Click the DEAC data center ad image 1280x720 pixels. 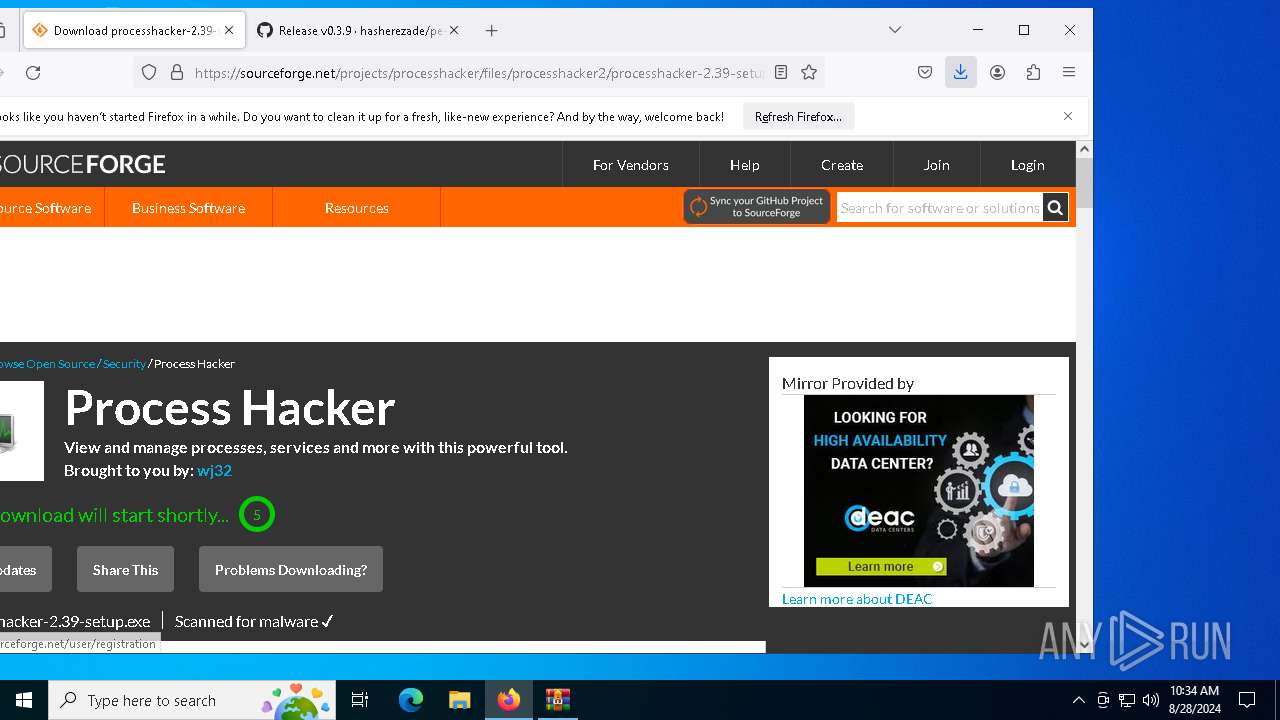click(919, 491)
